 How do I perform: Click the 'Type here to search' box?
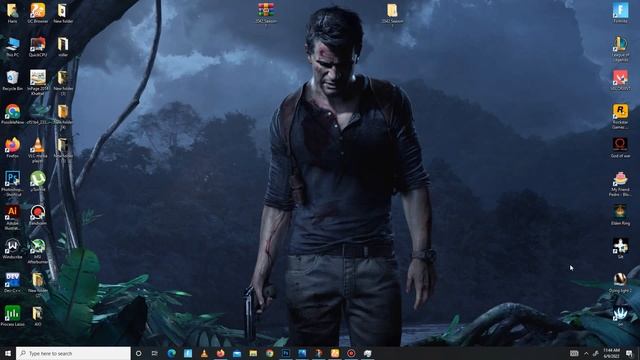(x=73, y=353)
